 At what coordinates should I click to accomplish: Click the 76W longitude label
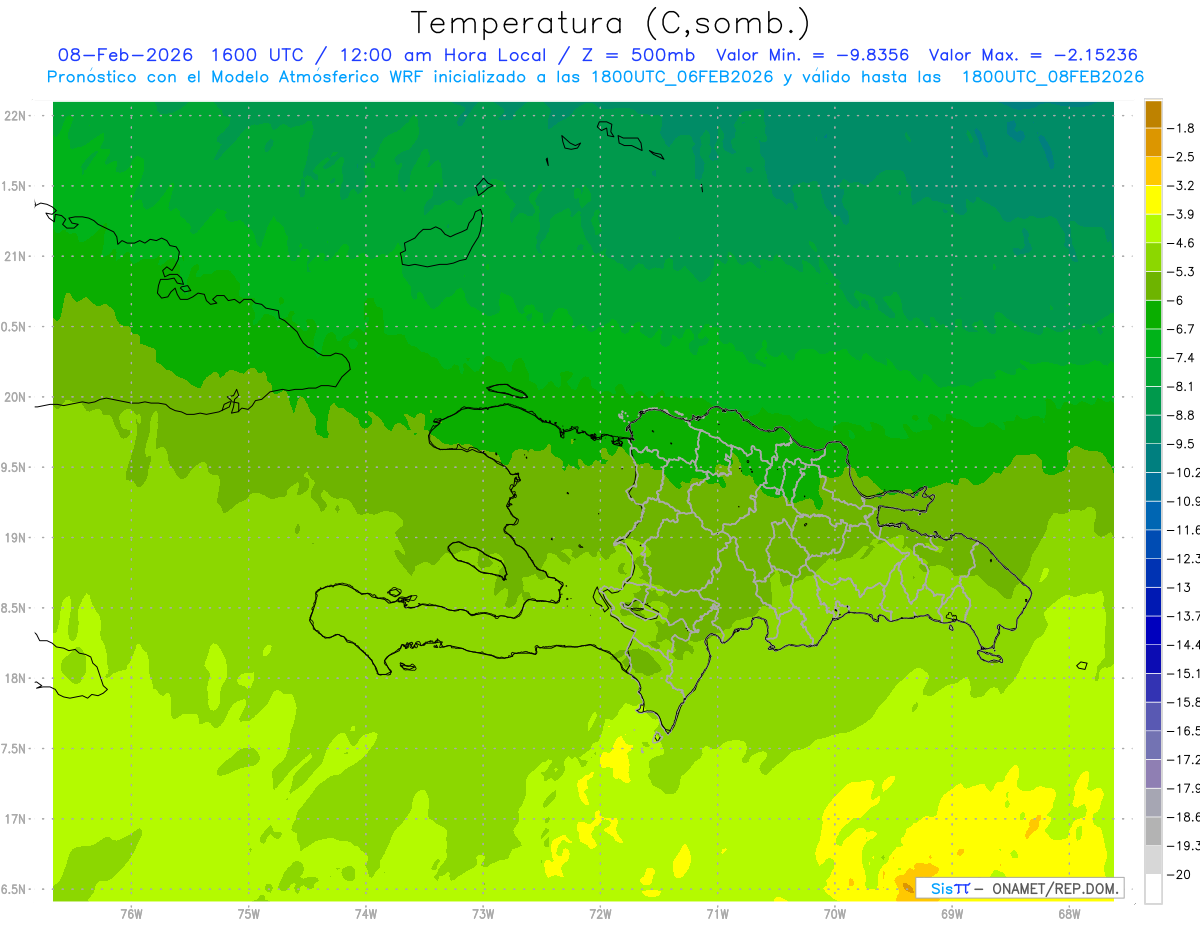(x=131, y=914)
